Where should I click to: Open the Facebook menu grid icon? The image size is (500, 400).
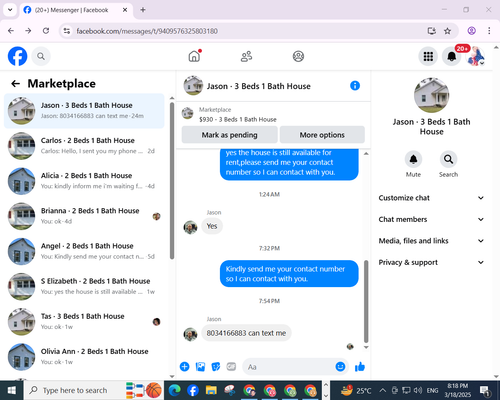(428, 56)
